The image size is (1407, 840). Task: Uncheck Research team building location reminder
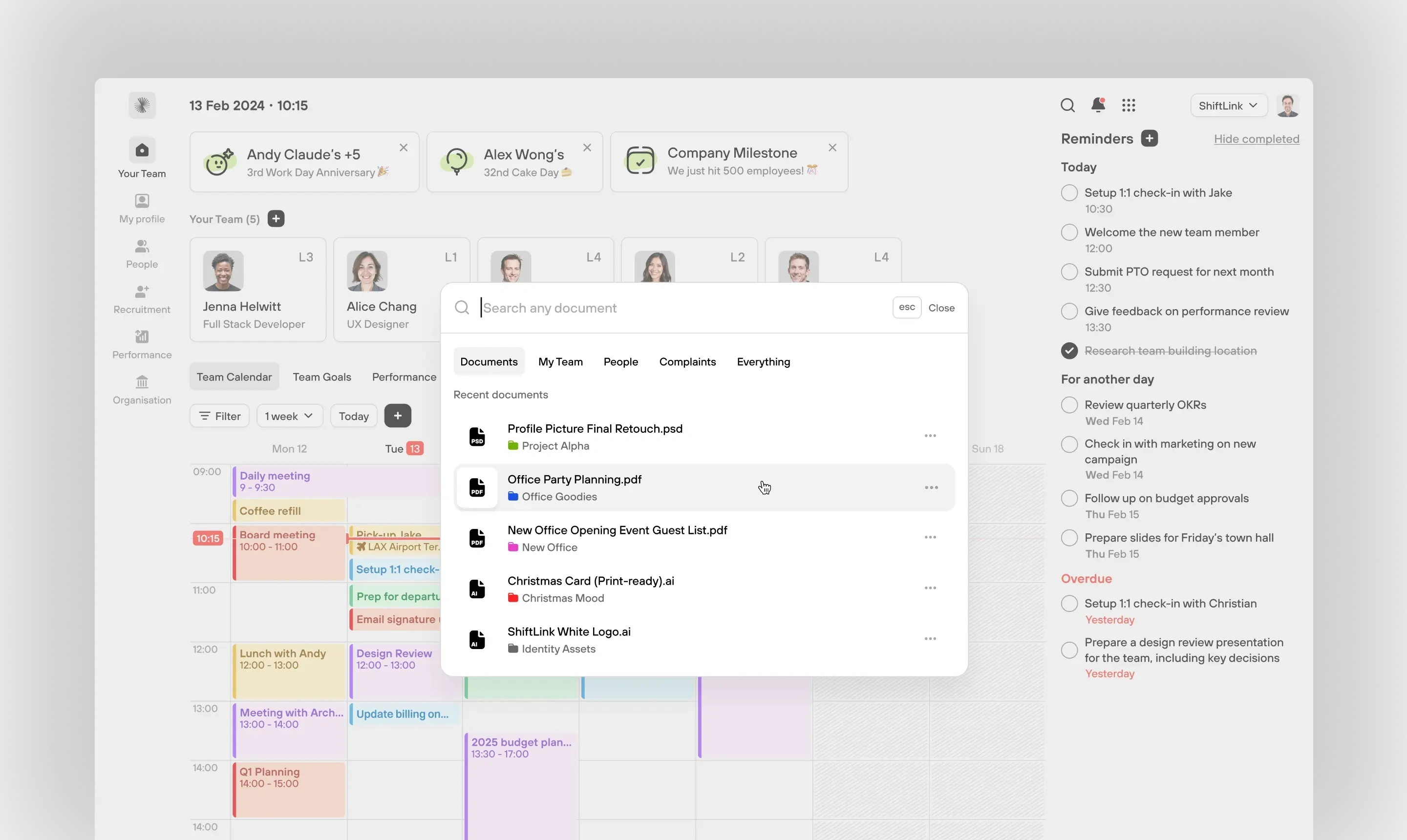tap(1069, 351)
